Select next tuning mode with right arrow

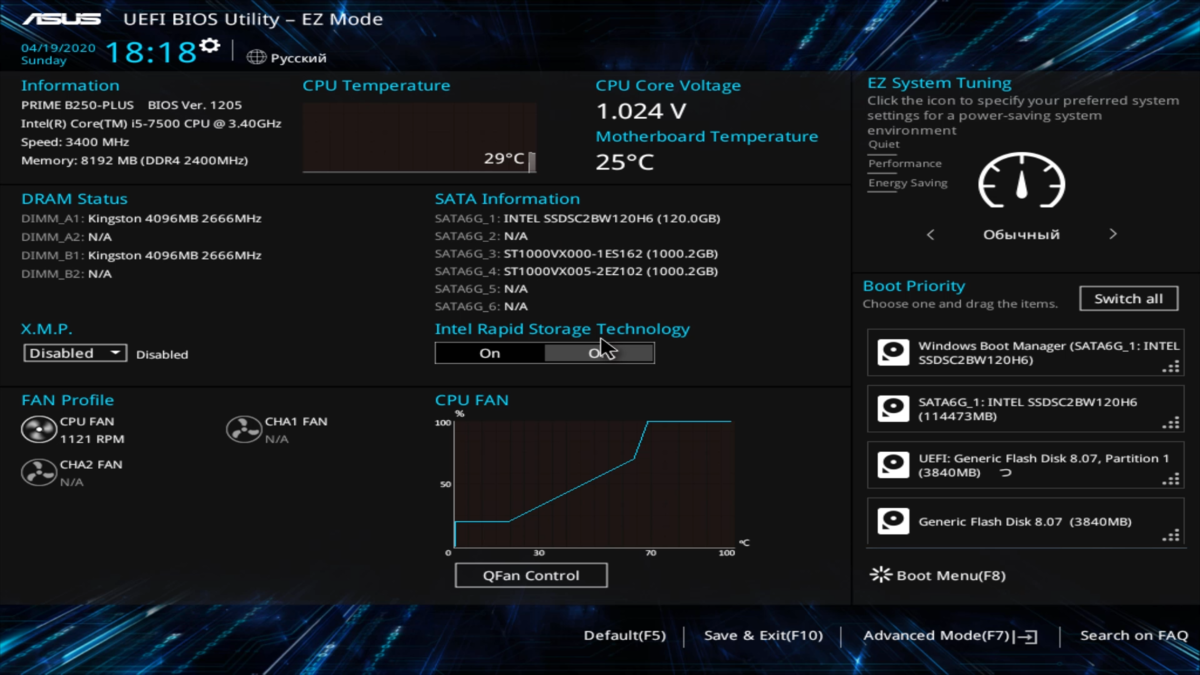1112,235
